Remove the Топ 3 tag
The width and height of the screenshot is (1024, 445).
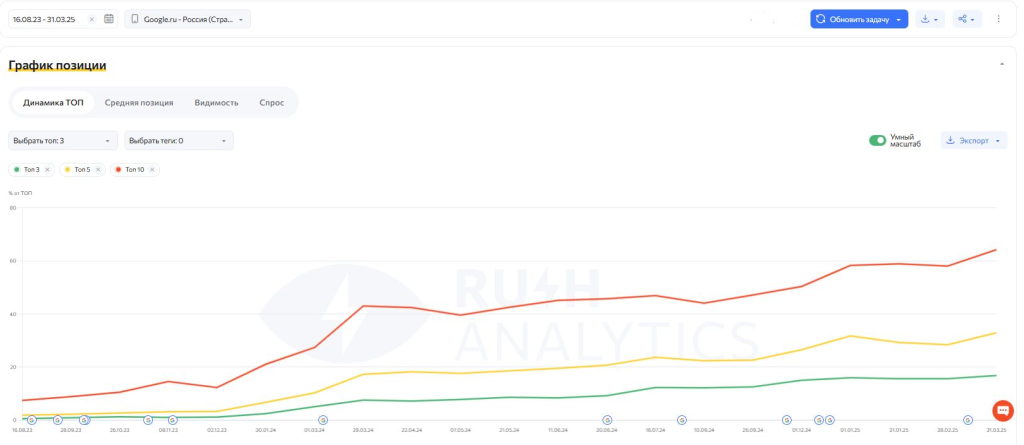coord(48,170)
